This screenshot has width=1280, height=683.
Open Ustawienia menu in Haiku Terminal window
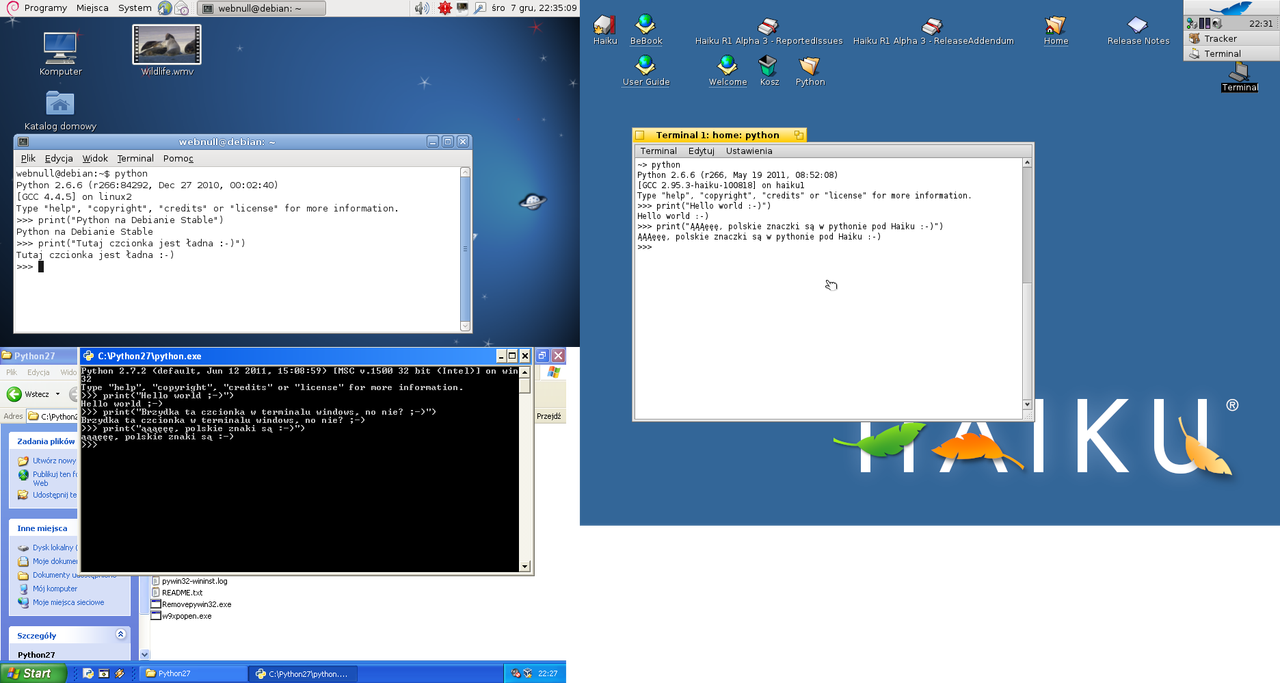point(749,151)
